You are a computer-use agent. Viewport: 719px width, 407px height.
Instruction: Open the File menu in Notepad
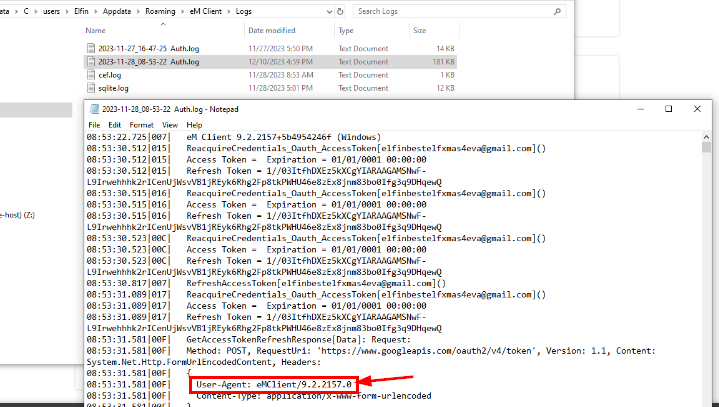(94, 125)
